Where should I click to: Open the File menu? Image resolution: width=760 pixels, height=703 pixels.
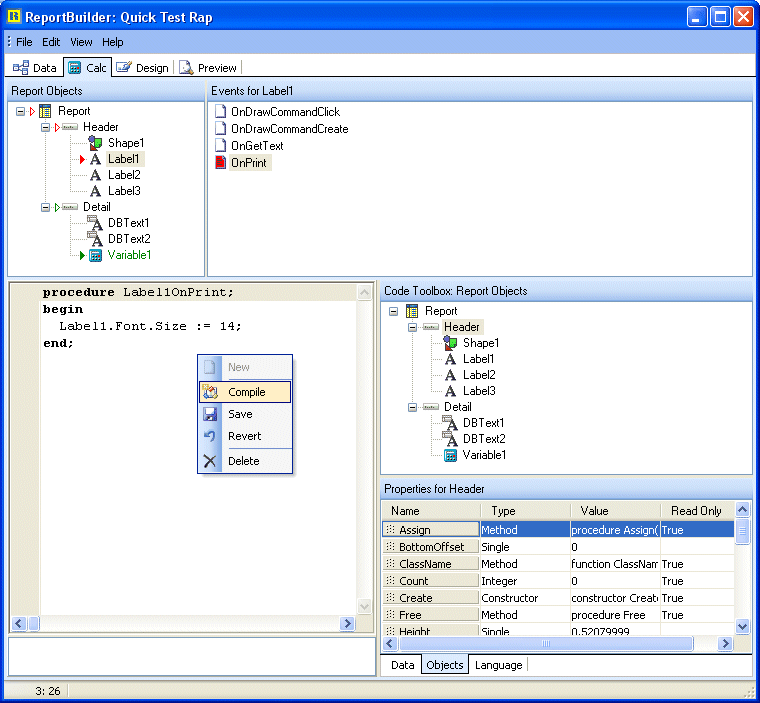(x=24, y=42)
